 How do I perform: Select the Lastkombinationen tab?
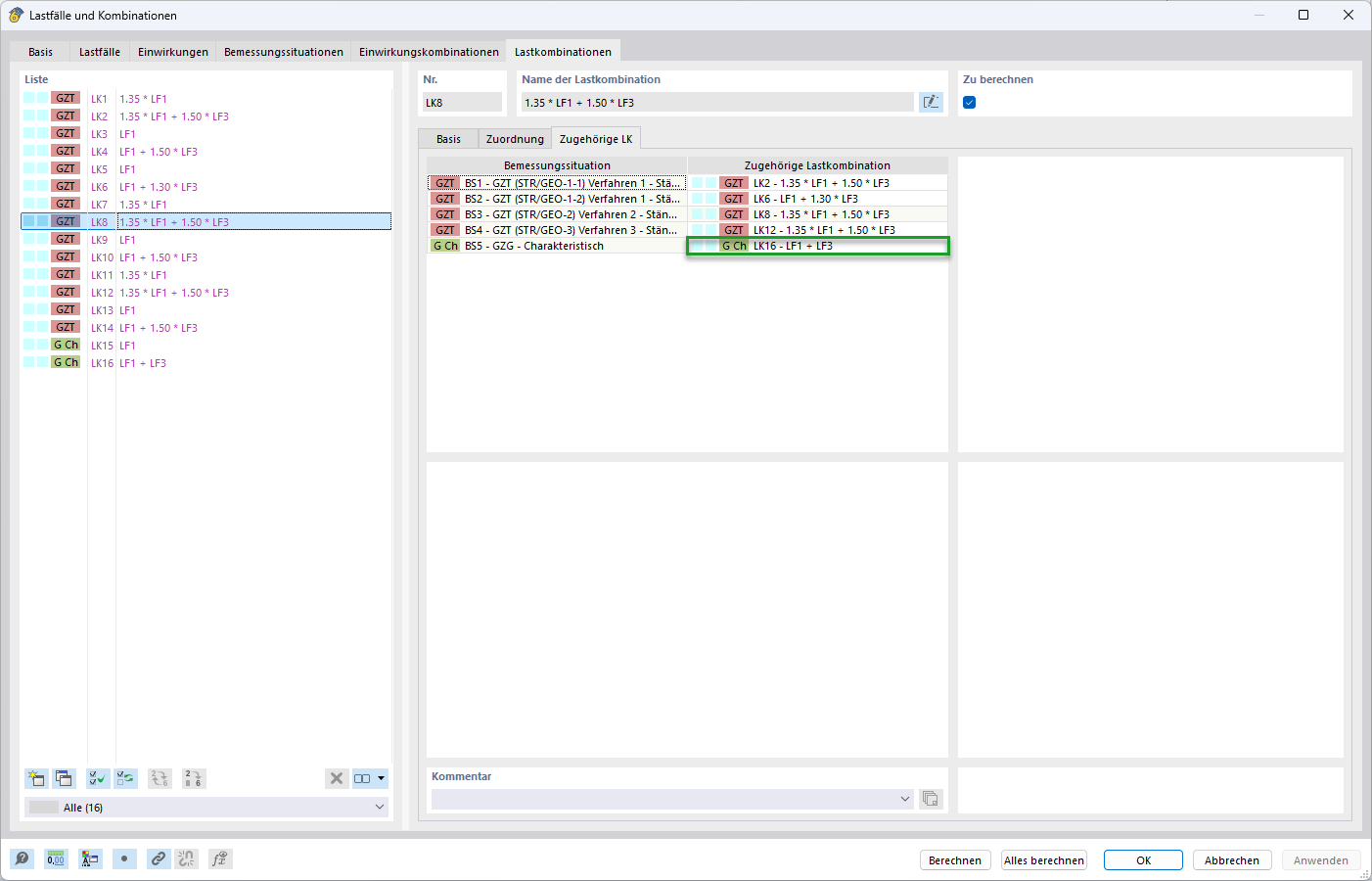[x=564, y=52]
